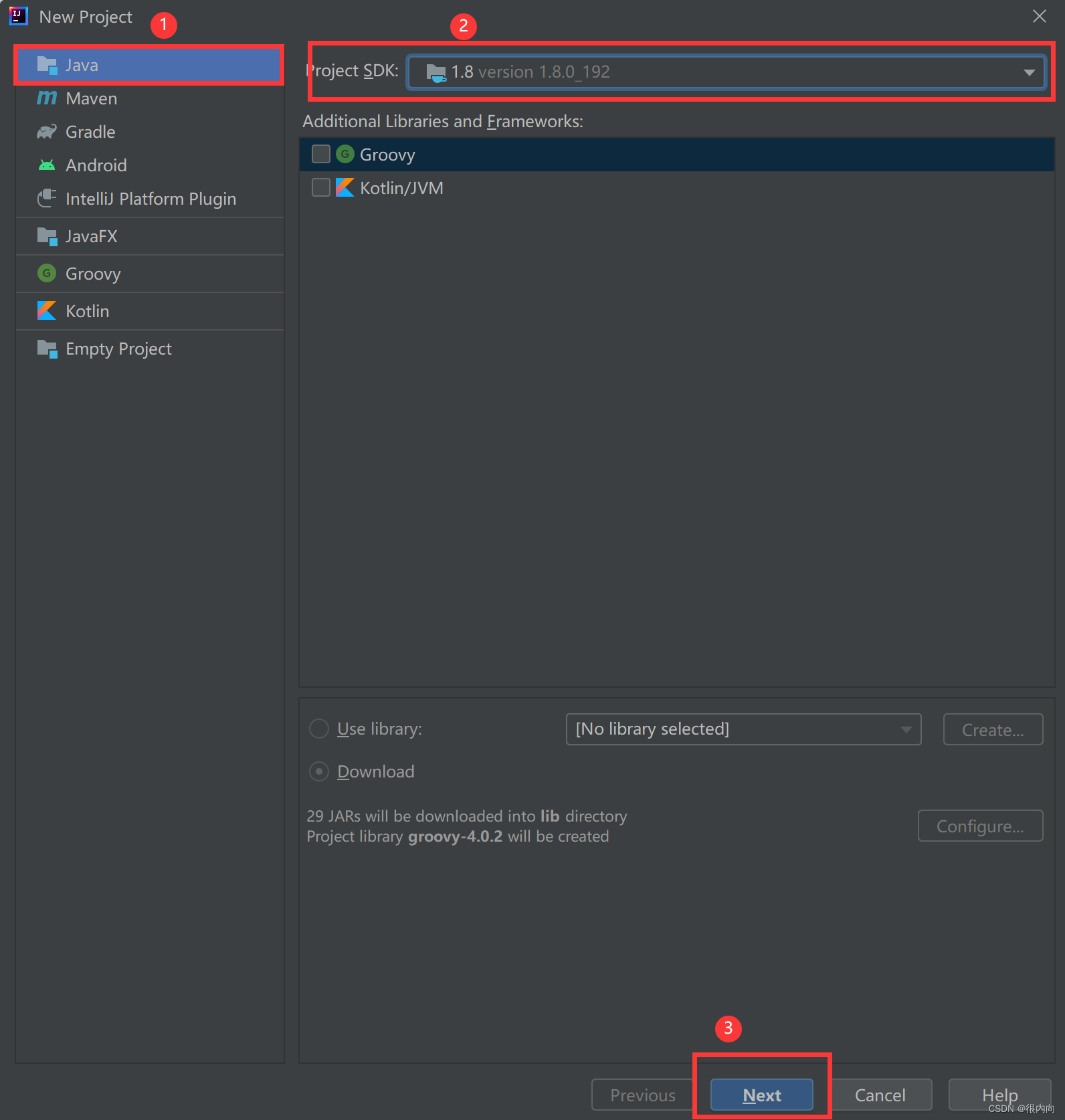Click the Previous button
Image resolution: width=1065 pixels, height=1120 pixels.
pyautogui.click(x=642, y=1095)
